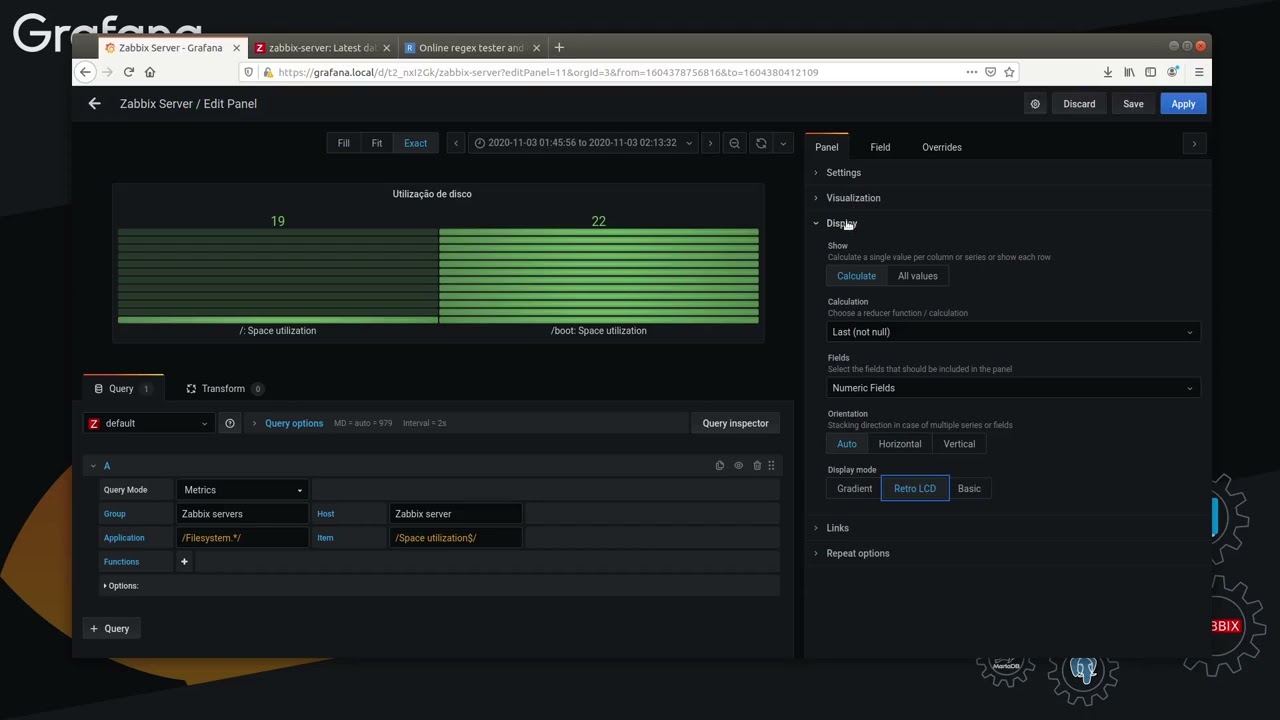The height and width of the screenshot is (720, 1280).
Task: Open the time range picker
Action: [x=583, y=143]
